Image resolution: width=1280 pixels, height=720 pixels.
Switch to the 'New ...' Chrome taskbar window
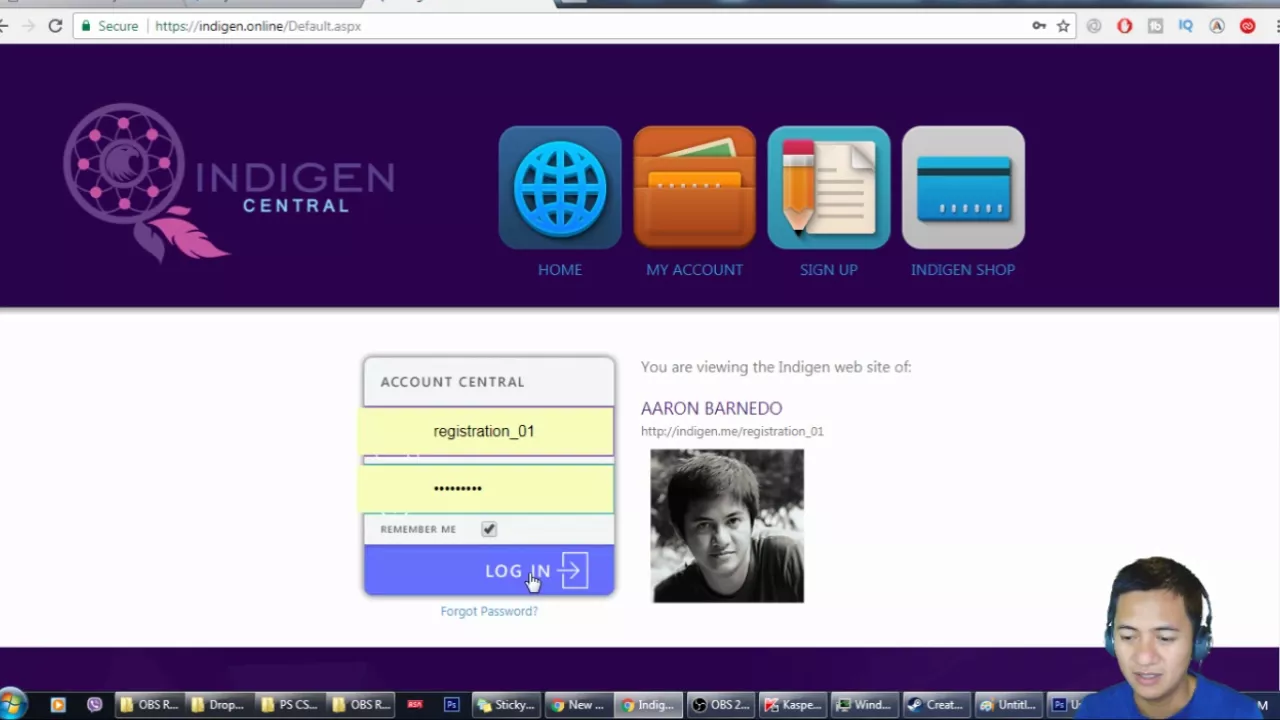coord(579,705)
